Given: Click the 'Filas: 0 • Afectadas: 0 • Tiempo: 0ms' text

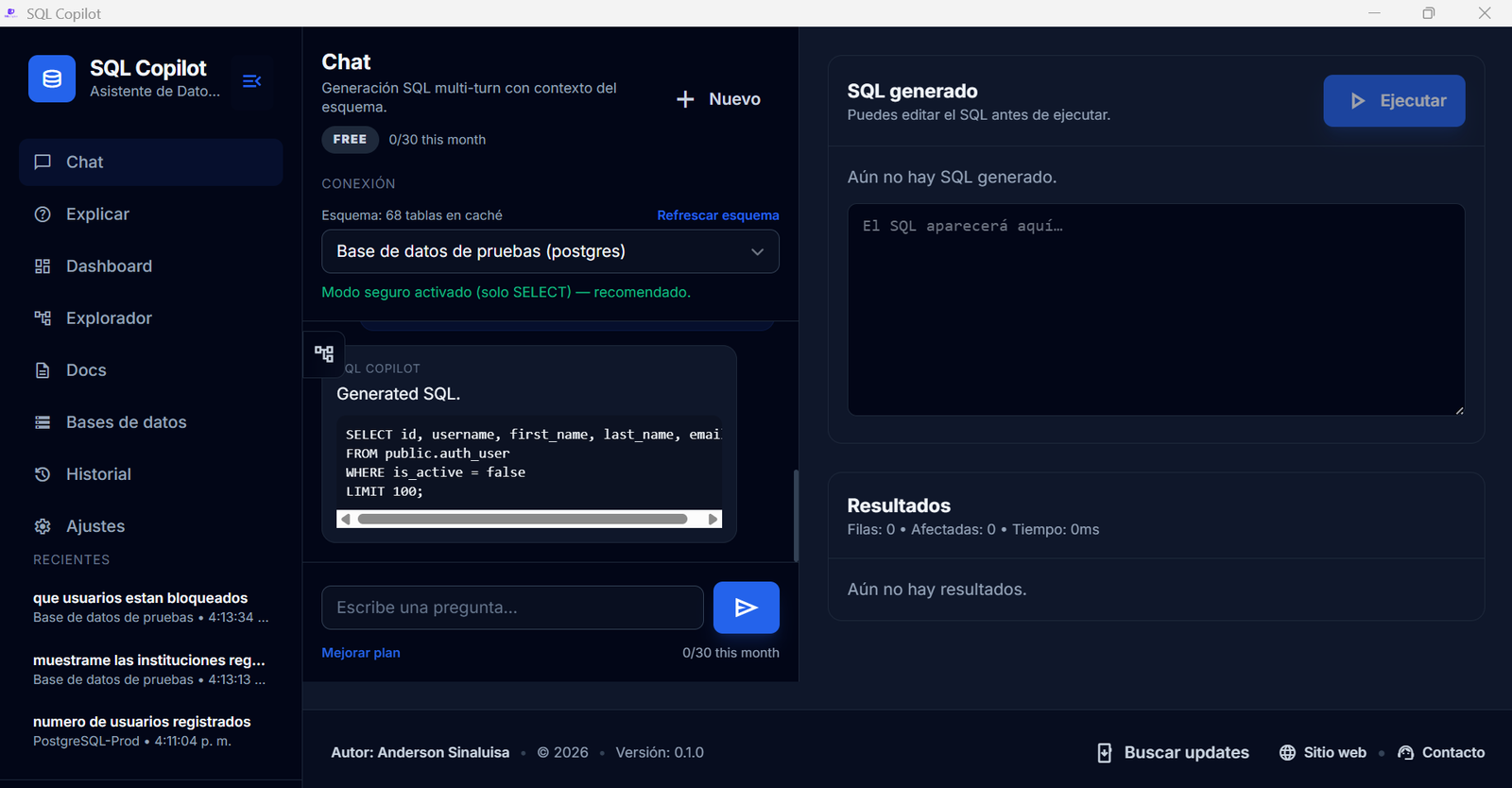Looking at the screenshot, I should point(973,530).
